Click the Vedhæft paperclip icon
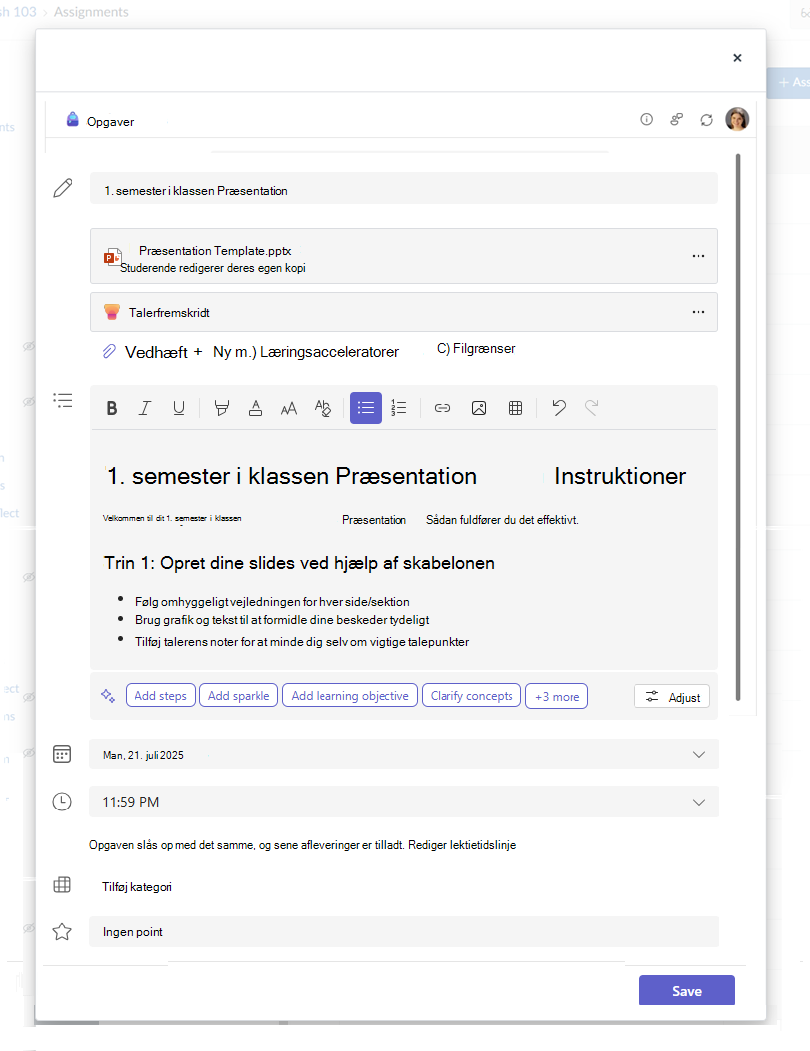The width and height of the screenshot is (810, 1051). click(109, 351)
